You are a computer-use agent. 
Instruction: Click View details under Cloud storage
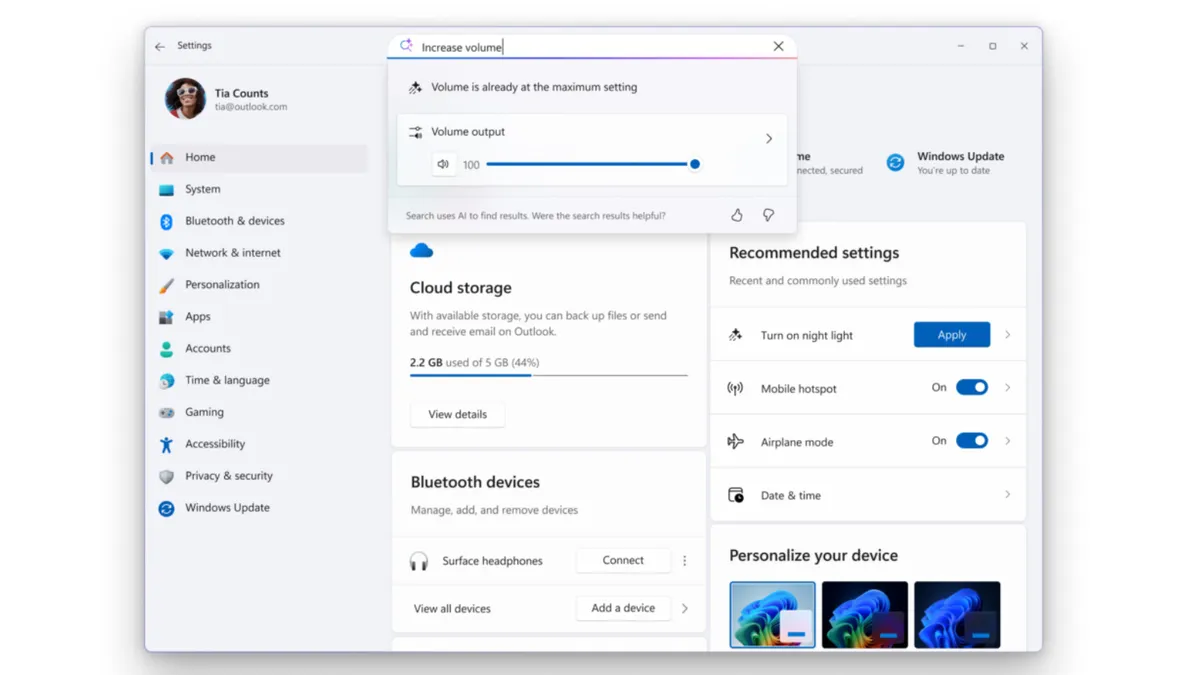(x=457, y=414)
